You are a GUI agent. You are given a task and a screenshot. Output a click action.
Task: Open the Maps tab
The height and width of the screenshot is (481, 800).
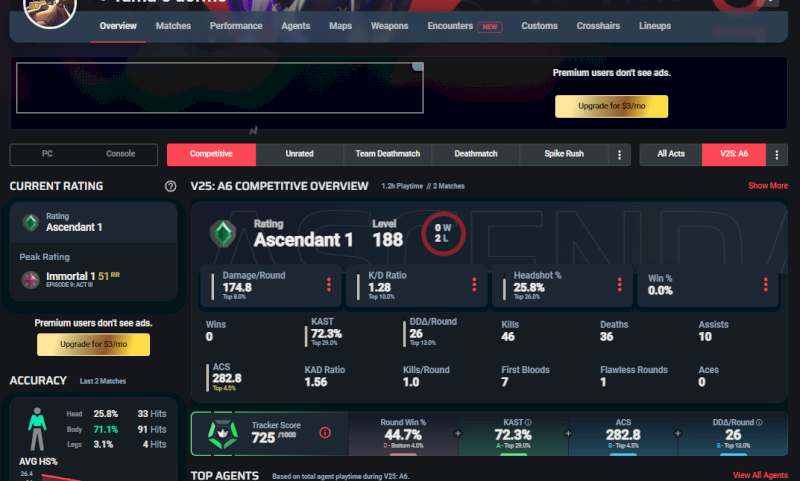click(340, 26)
